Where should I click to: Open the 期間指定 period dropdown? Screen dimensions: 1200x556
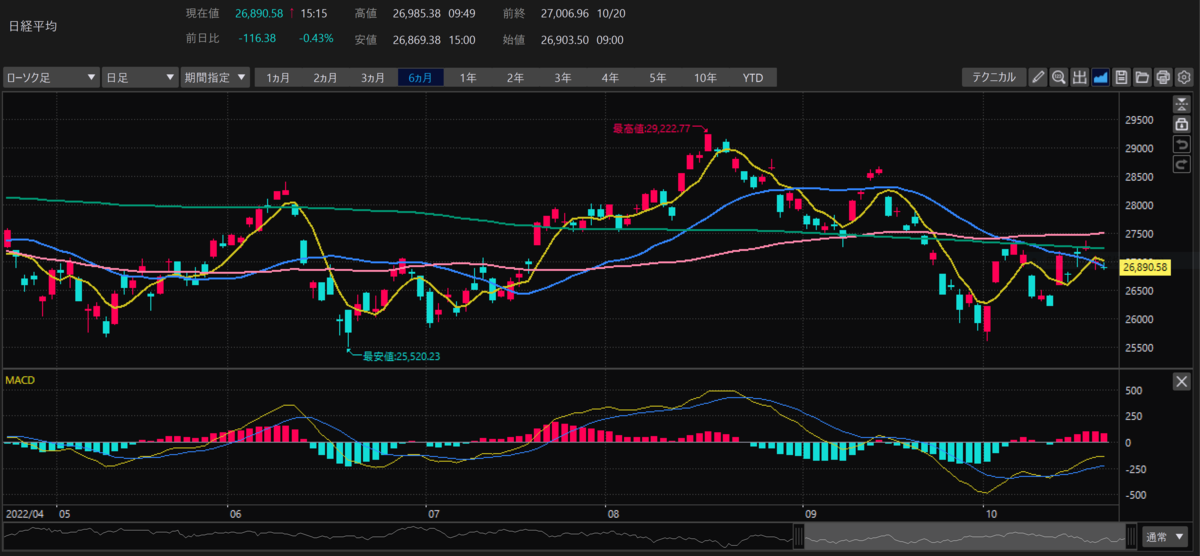(x=215, y=77)
